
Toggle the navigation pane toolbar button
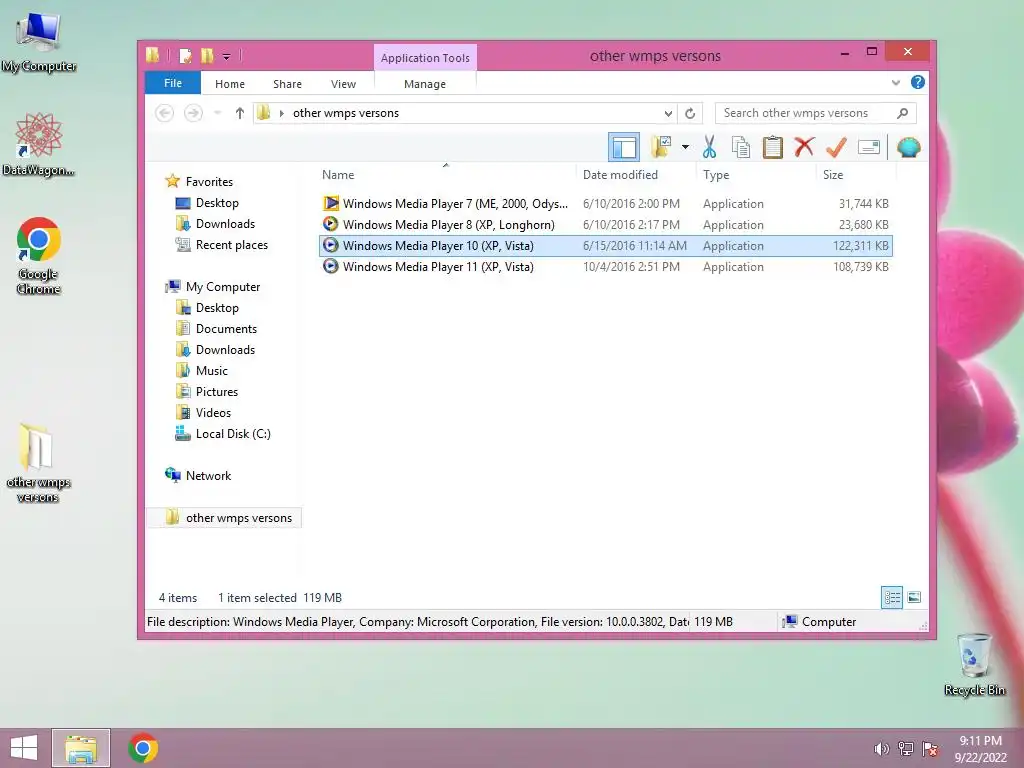click(x=624, y=147)
